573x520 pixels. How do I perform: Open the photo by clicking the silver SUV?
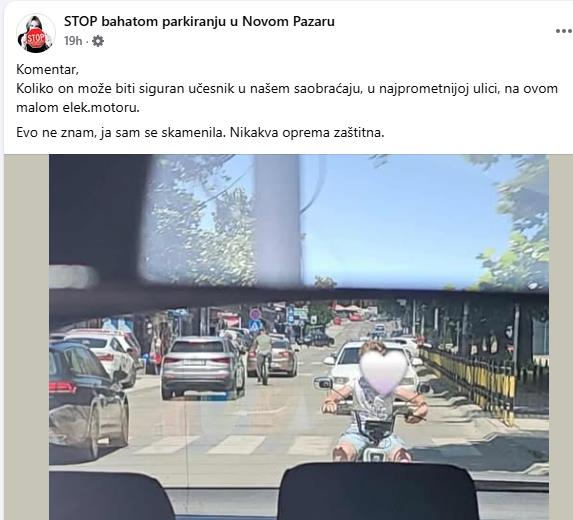click(203, 367)
